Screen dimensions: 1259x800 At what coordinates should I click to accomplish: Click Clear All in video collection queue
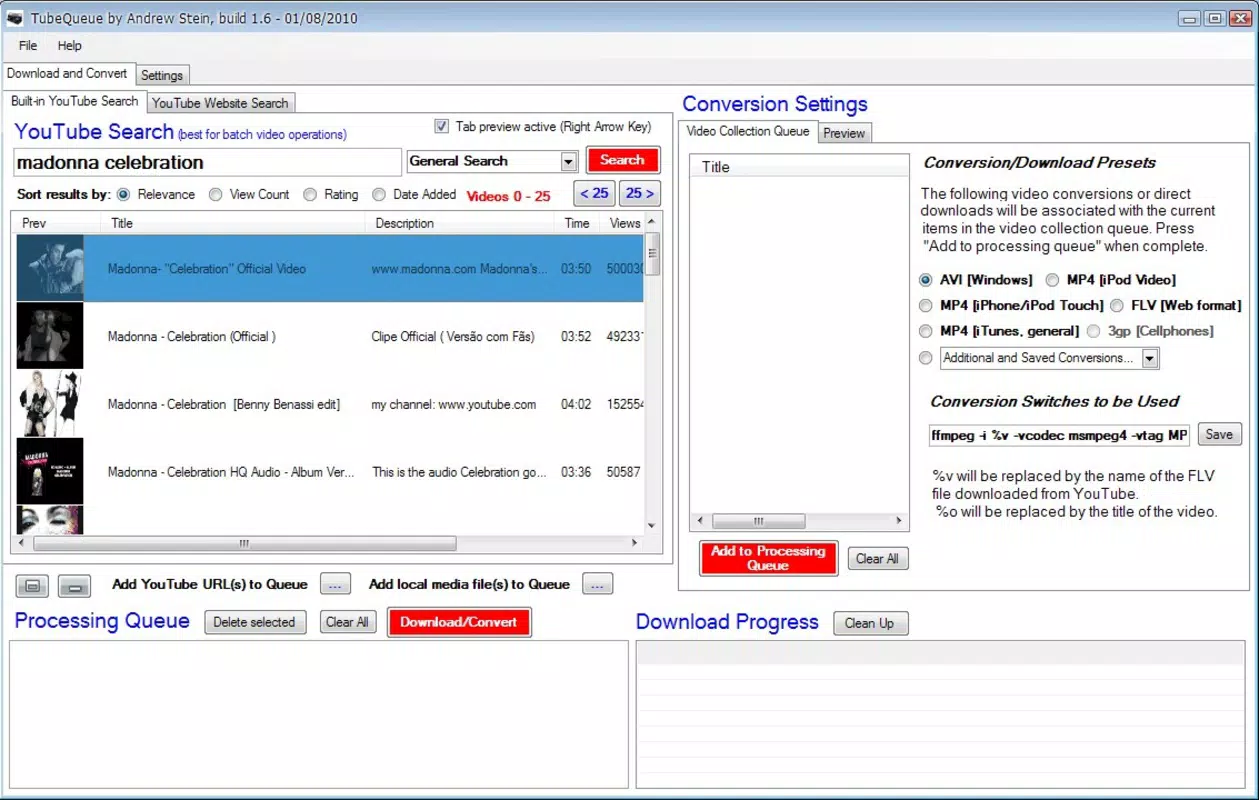(x=877, y=559)
